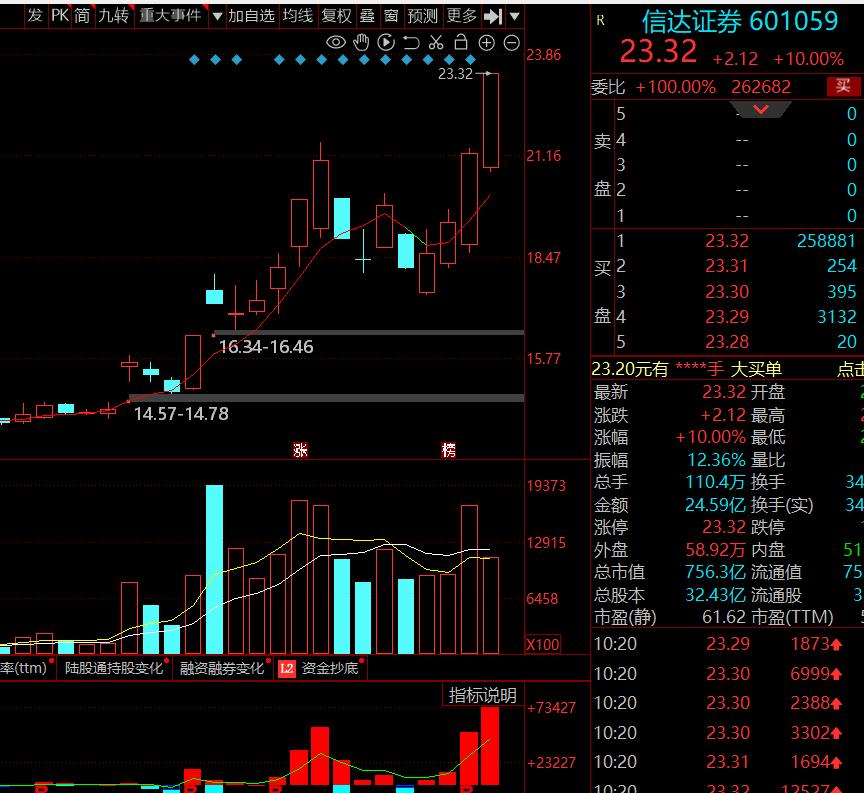Image resolution: width=864 pixels, height=793 pixels.
Task: Zoom out of the K-line chart
Action: 511,43
